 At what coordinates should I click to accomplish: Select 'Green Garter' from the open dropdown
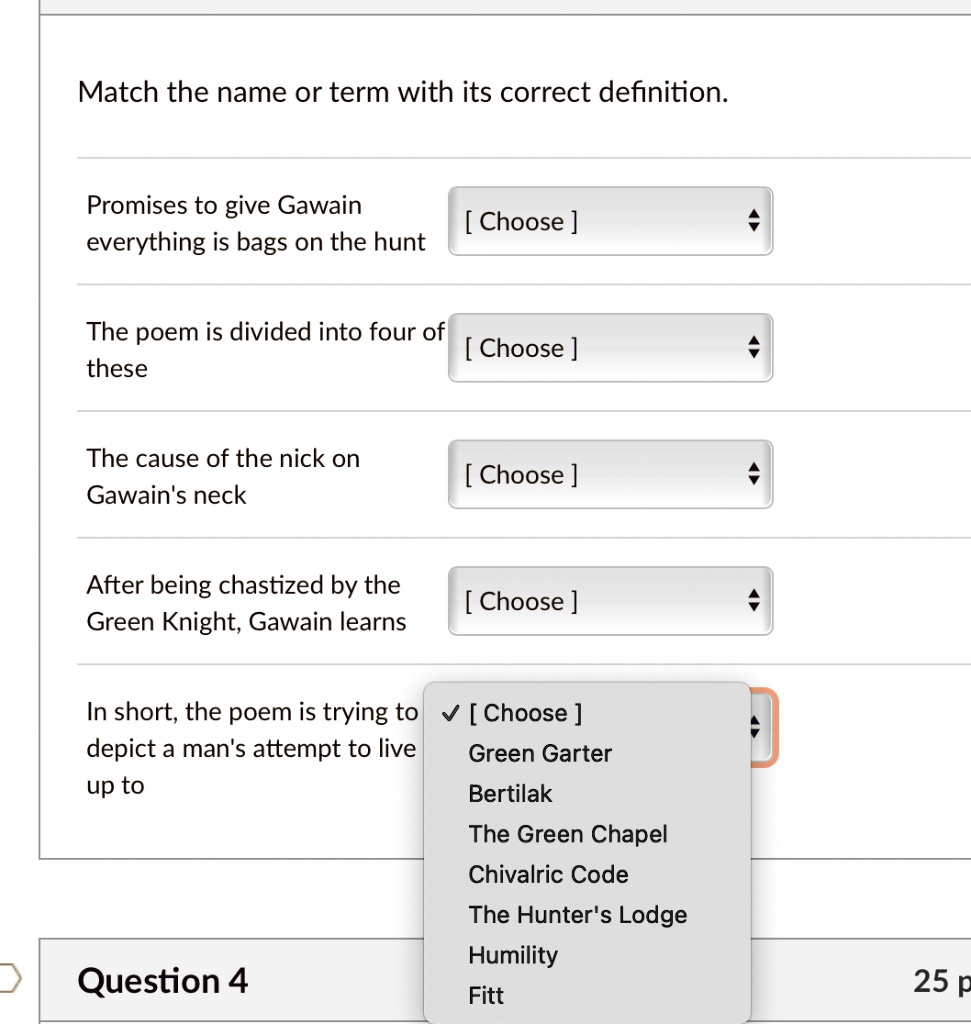tap(540, 753)
